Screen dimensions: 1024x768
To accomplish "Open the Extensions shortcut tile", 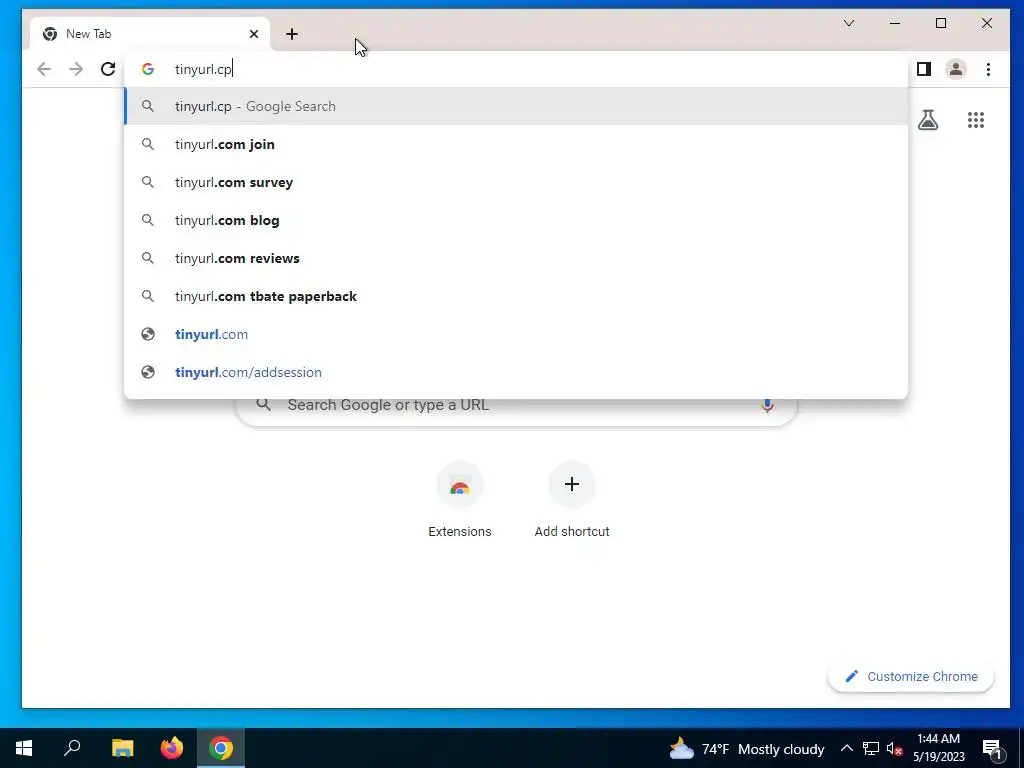I will tap(460, 500).
